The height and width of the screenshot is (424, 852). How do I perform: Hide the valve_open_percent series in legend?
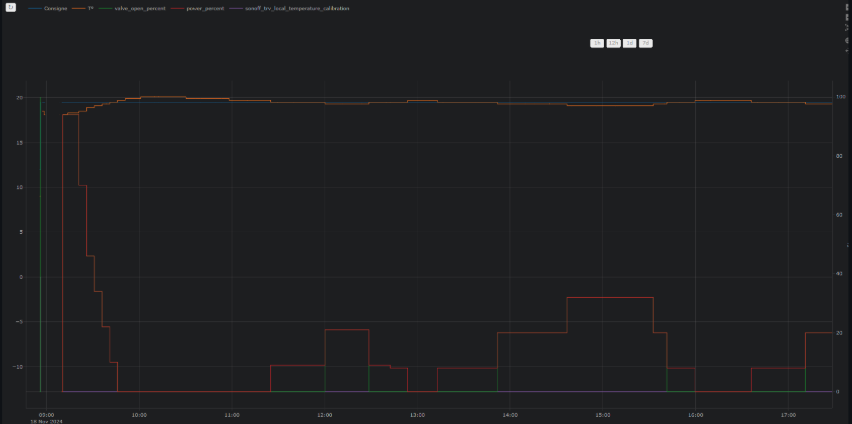pos(140,8)
